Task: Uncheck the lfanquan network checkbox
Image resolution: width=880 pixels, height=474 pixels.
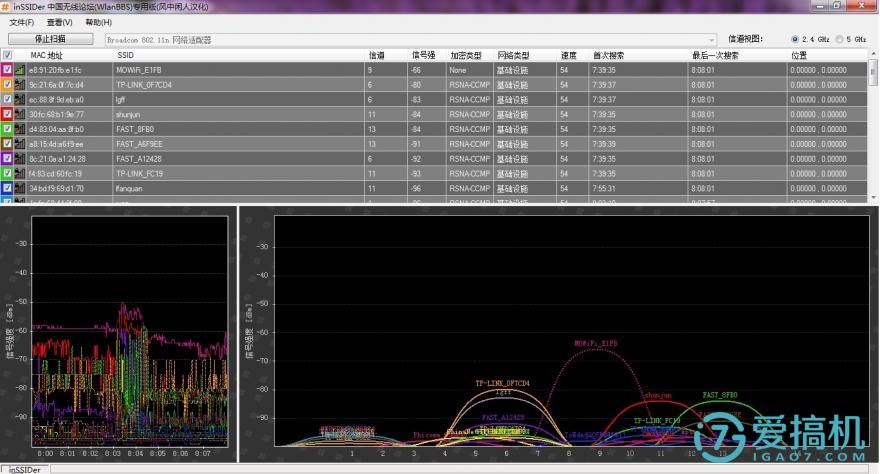Action: tap(7, 188)
